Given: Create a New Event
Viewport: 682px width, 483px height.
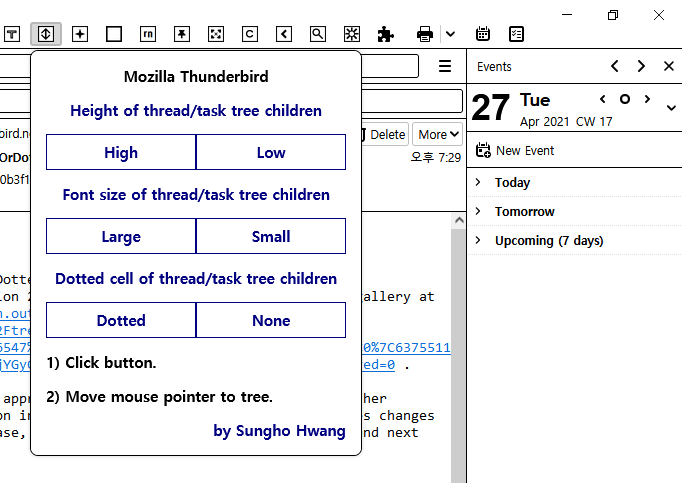Looking at the screenshot, I should pyautogui.click(x=515, y=150).
